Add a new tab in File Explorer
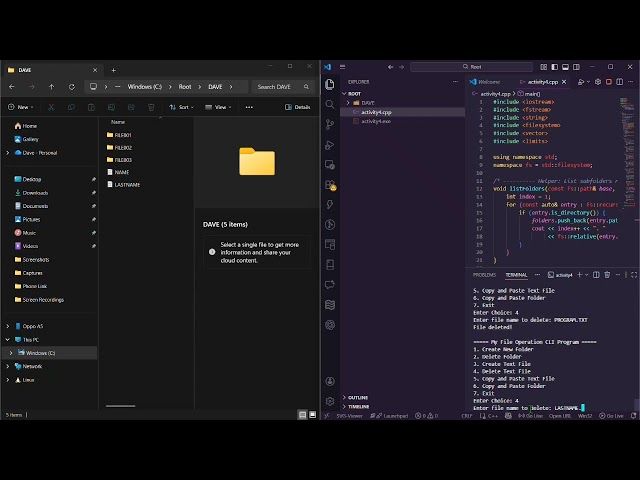 click(113, 70)
